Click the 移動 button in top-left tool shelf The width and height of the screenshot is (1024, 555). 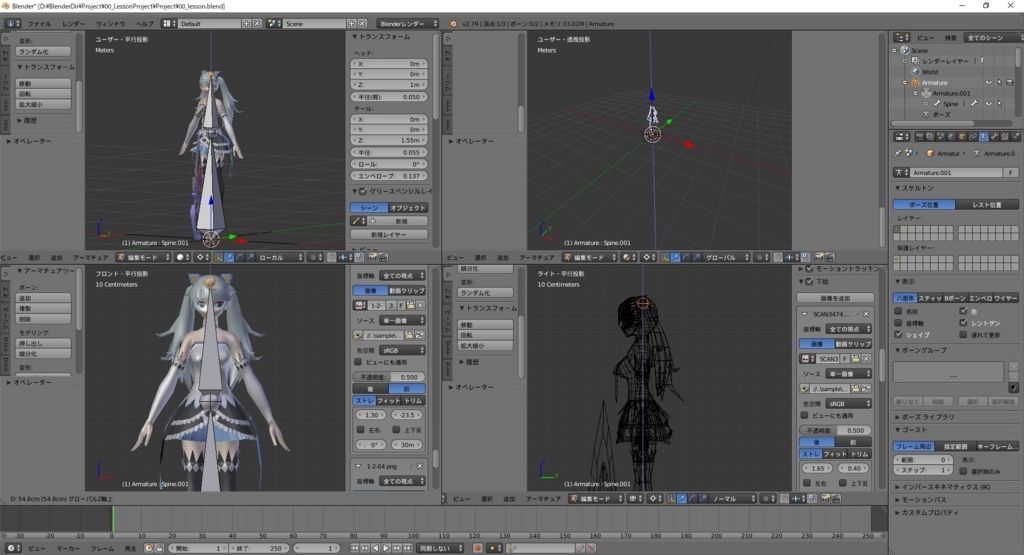coord(43,84)
